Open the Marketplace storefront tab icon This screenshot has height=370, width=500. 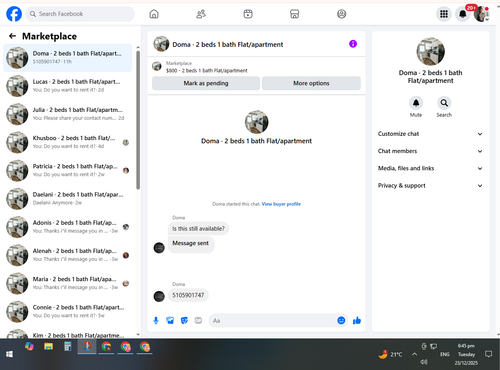pyautogui.click(x=295, y=14)
